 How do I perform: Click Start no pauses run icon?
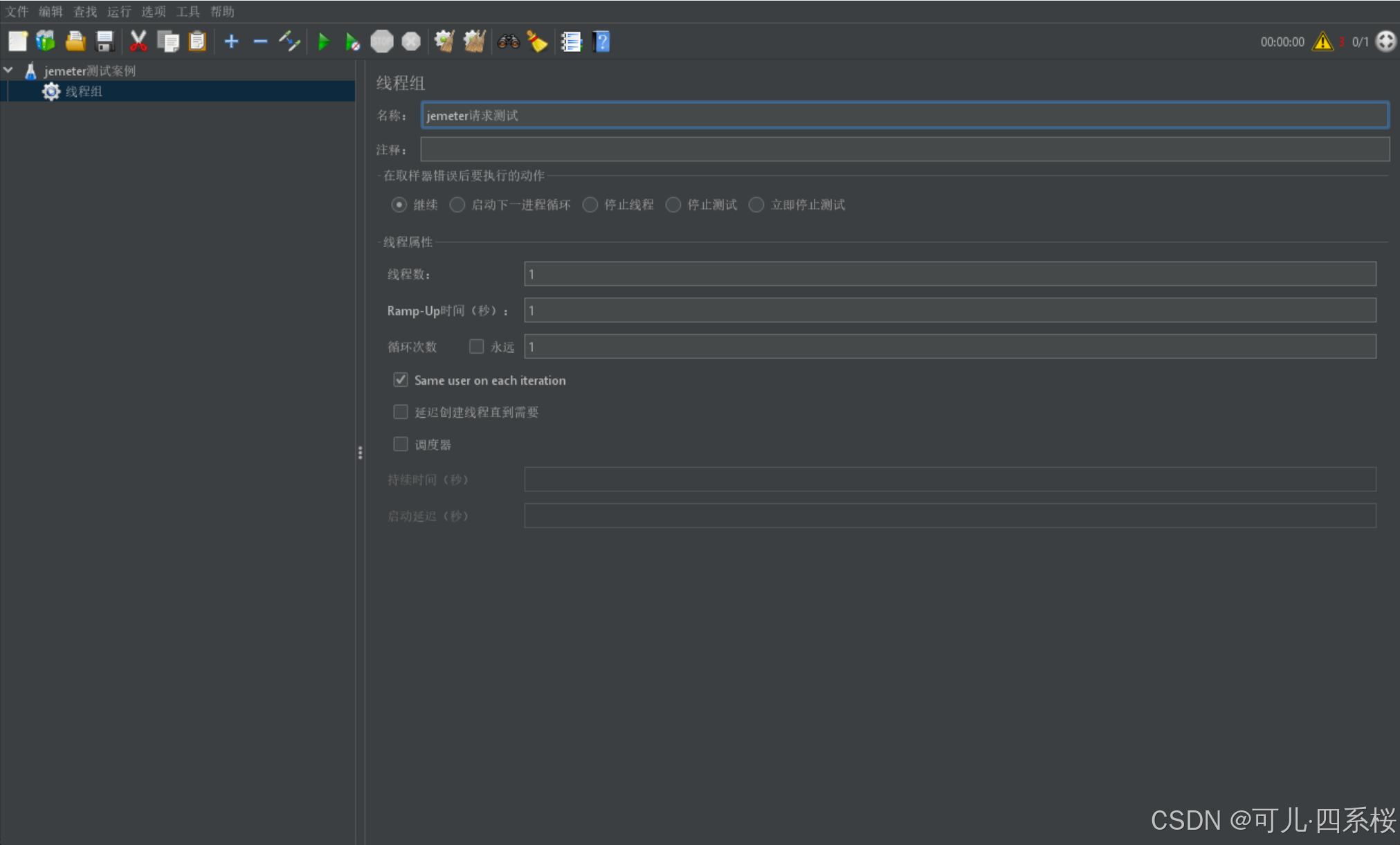tap(352, 42)
